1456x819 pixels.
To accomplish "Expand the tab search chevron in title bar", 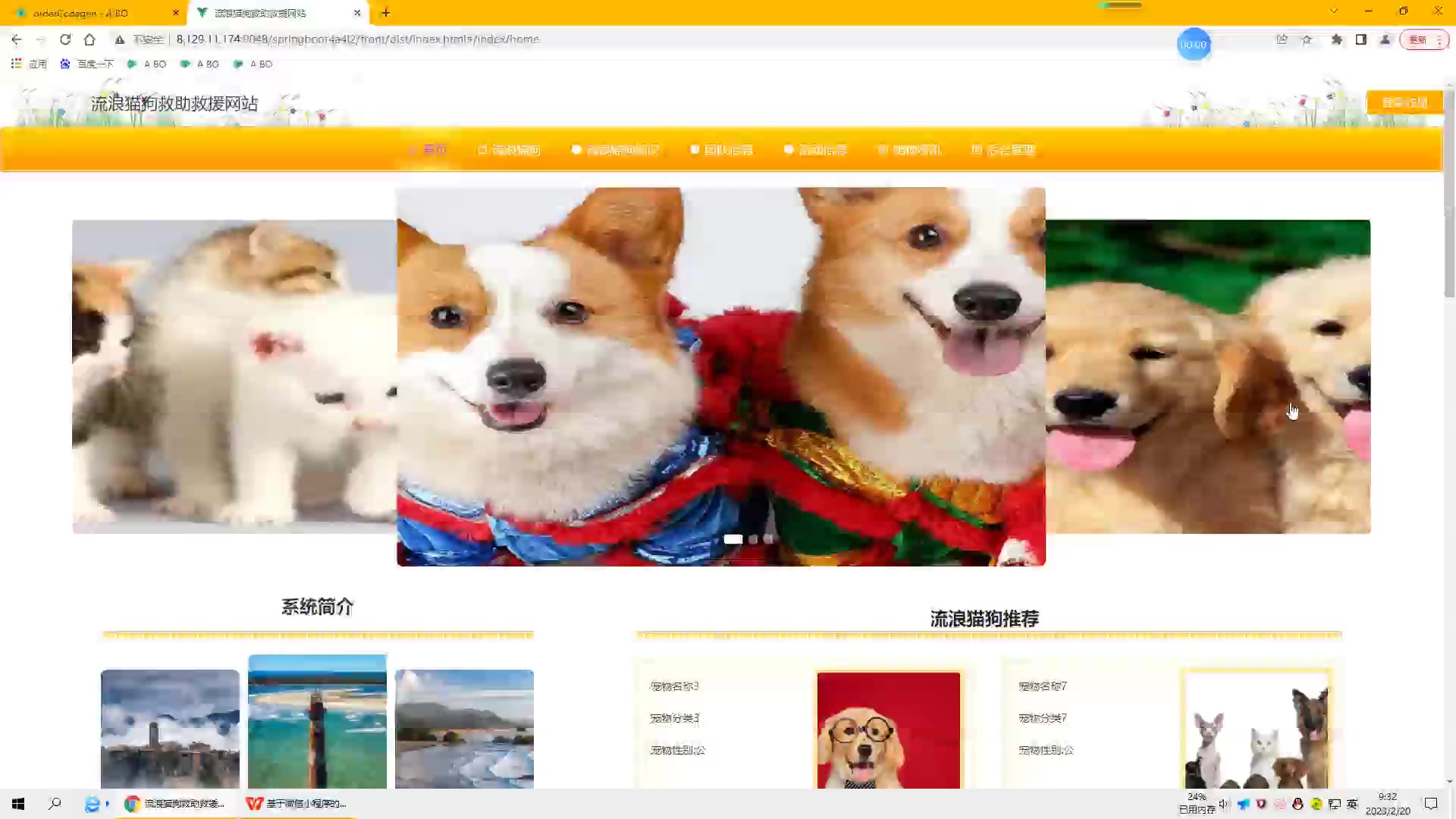I will (1333, 11).
